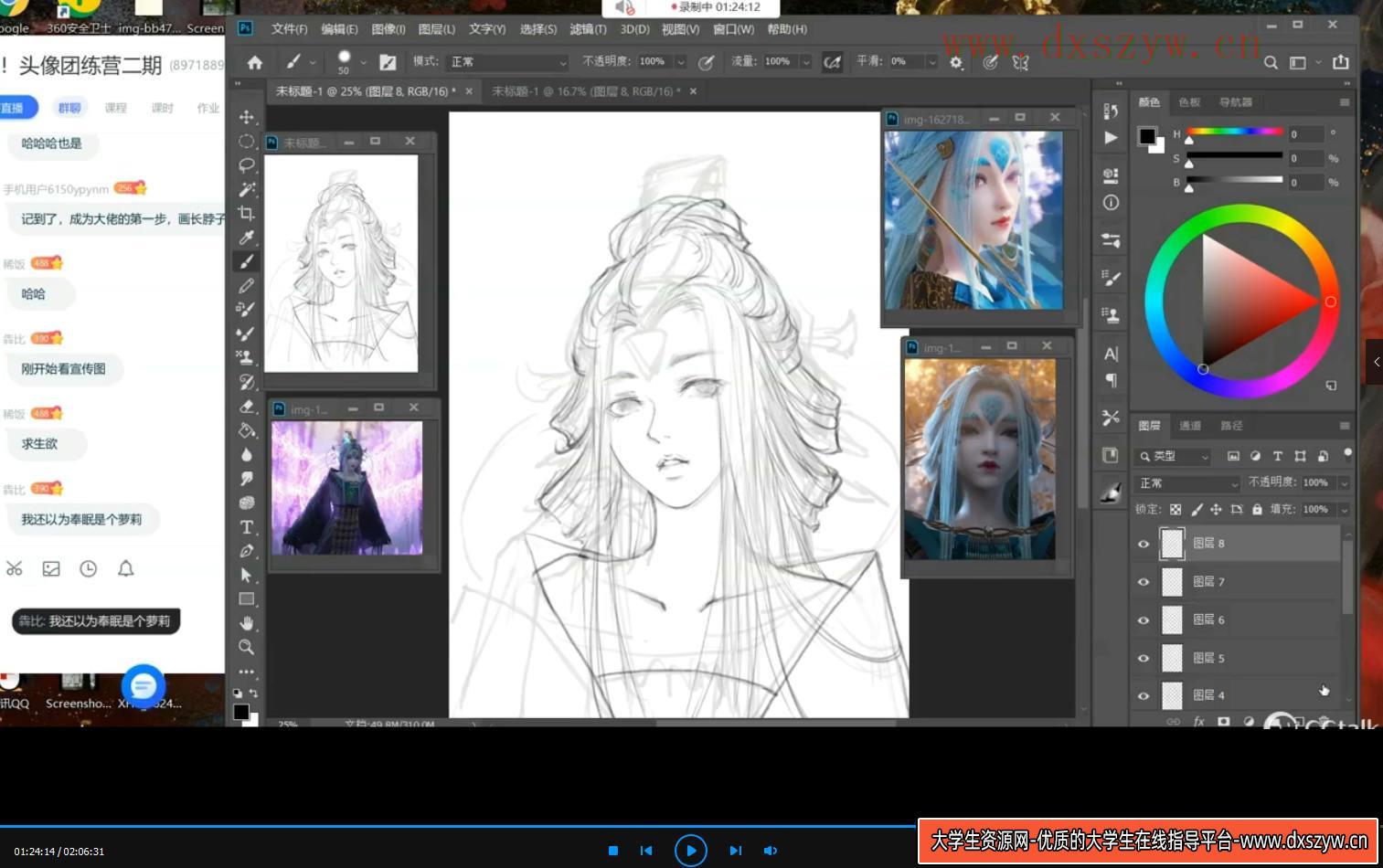Select the Zoom tool
Image resolution: width=1383 pixels, height=868 pixels.
pyautogui.click(x=246, y=647)
